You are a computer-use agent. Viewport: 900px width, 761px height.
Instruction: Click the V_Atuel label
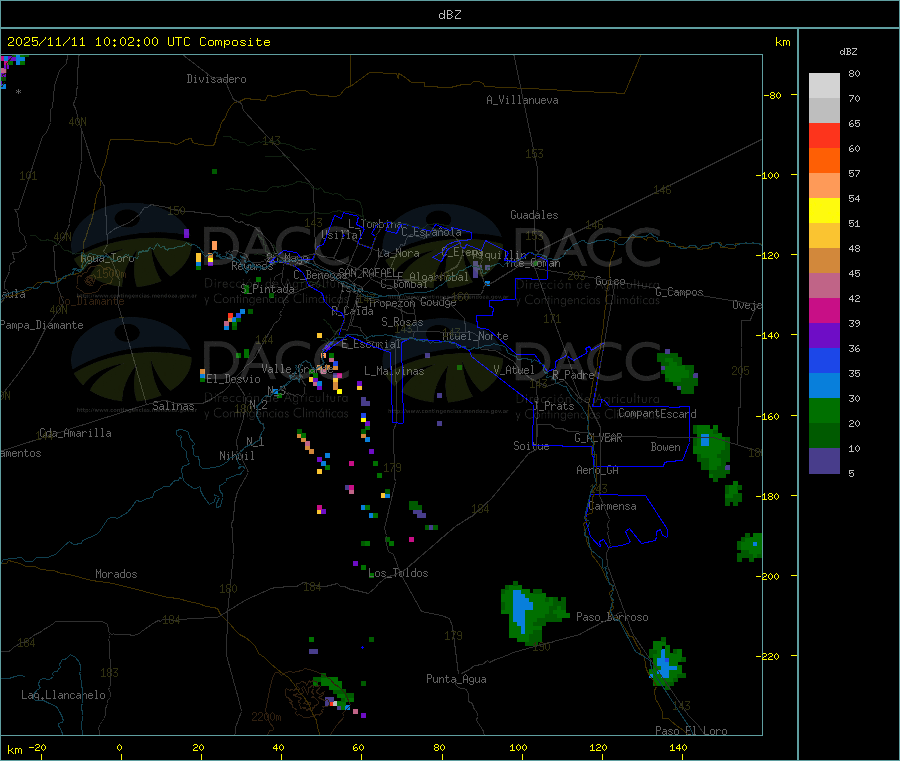(x=514, y=370)
